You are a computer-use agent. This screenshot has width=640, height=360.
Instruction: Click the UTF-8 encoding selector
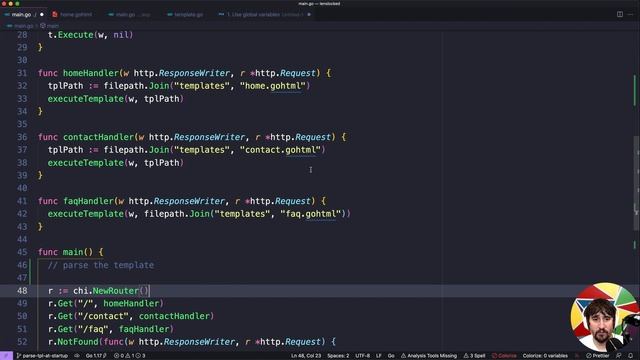[362, 356]
